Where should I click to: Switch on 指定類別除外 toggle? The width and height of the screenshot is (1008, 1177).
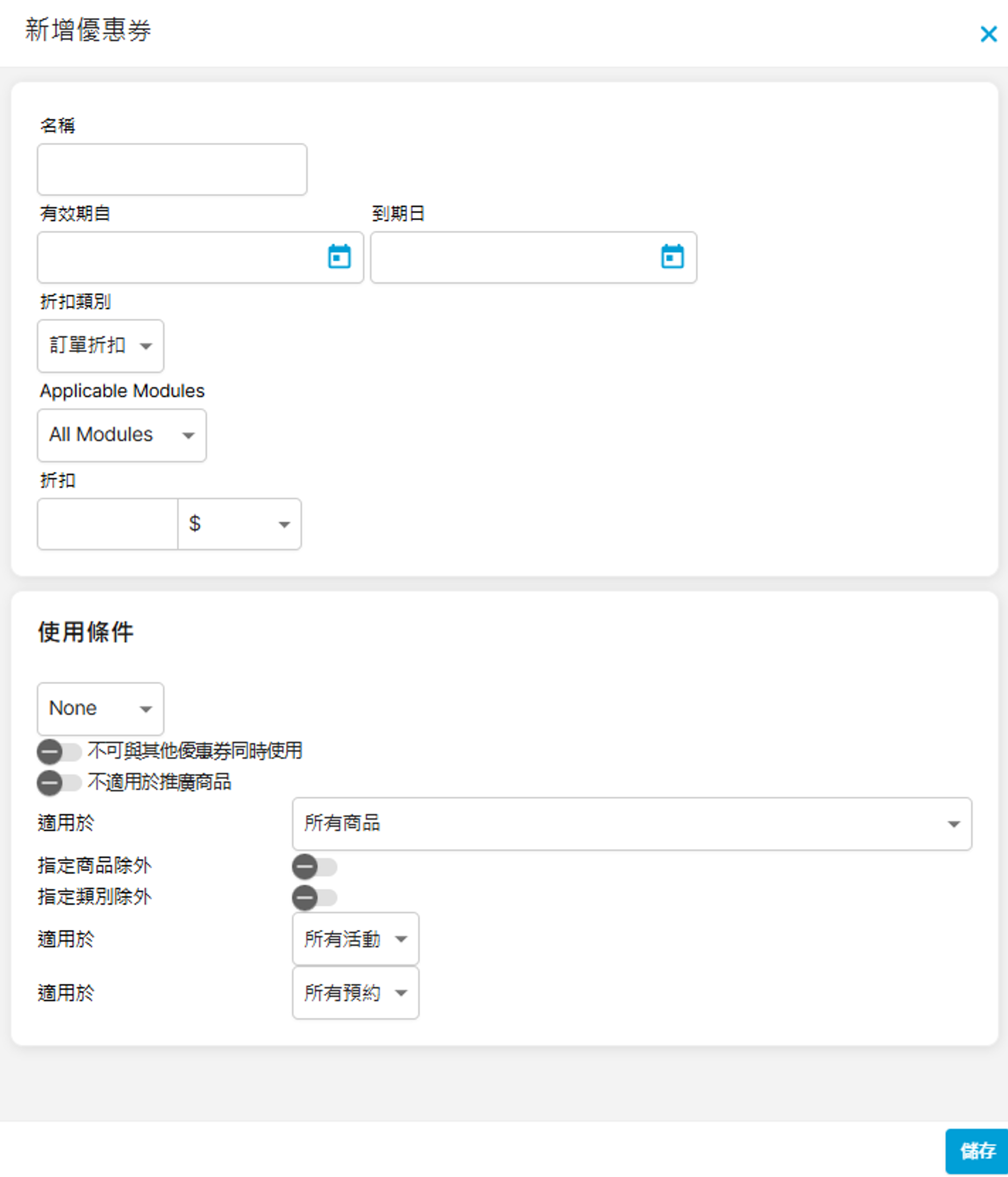click(x=314, y=897)
